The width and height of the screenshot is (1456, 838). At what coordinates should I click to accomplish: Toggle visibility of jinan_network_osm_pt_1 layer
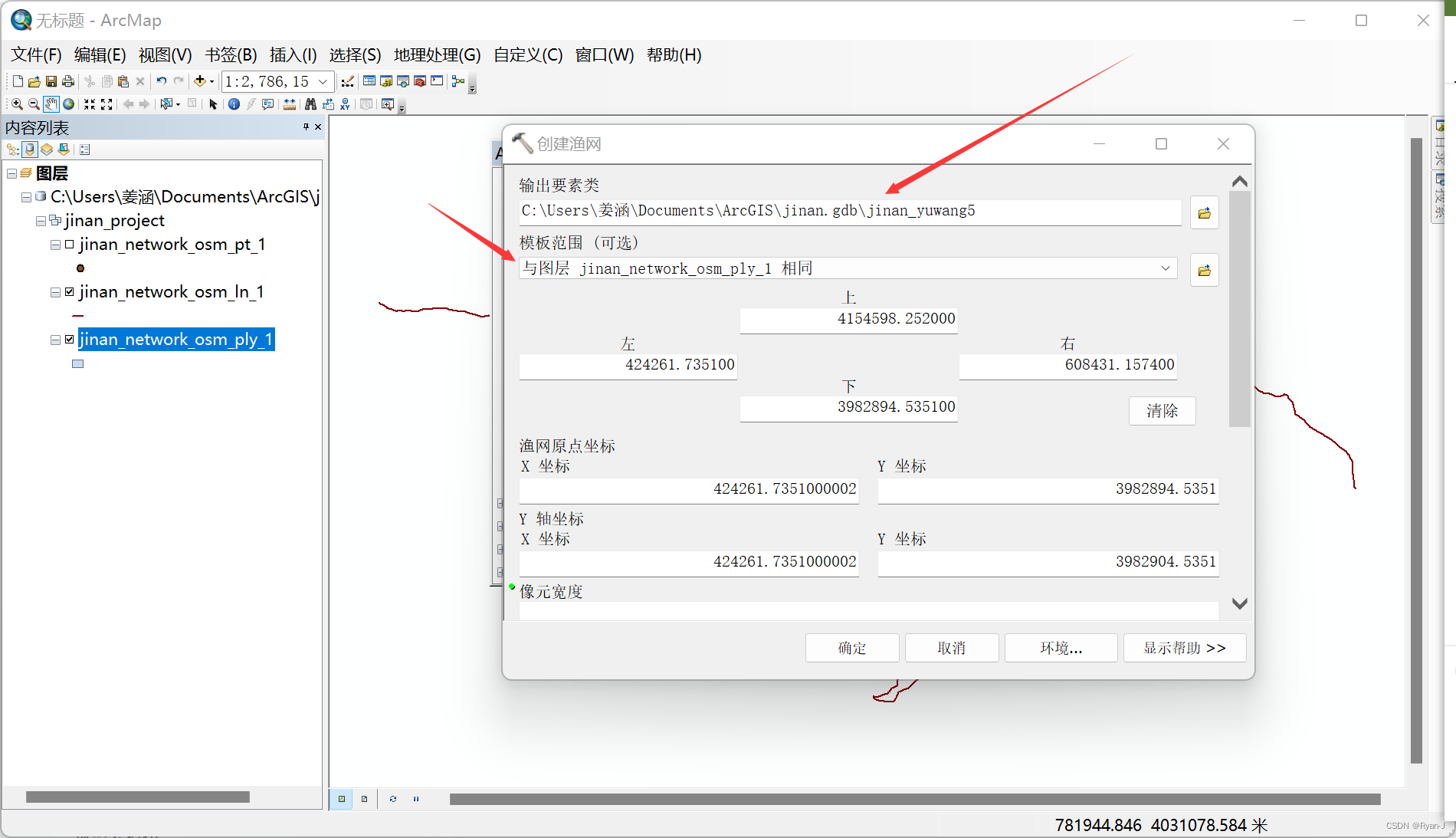tap(69, 245)
